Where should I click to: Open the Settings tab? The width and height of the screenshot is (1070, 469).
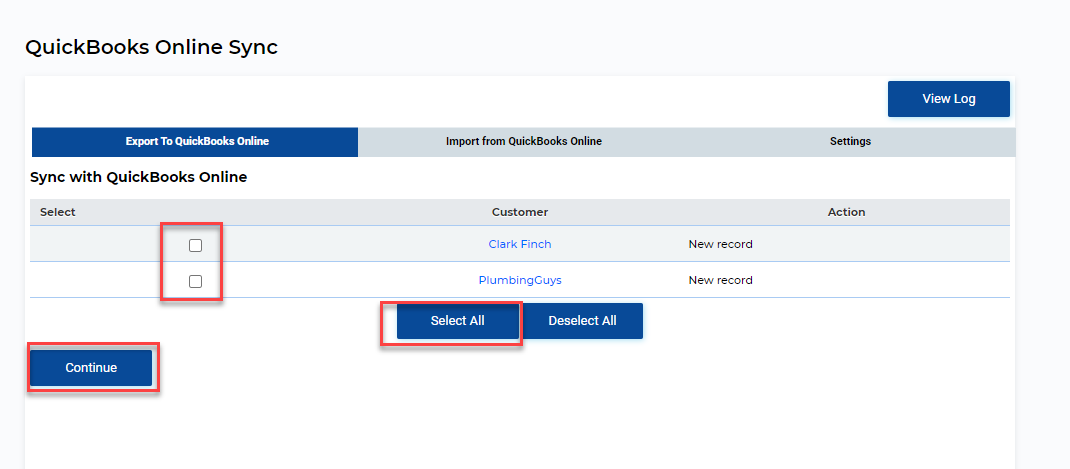pos(850,142)
